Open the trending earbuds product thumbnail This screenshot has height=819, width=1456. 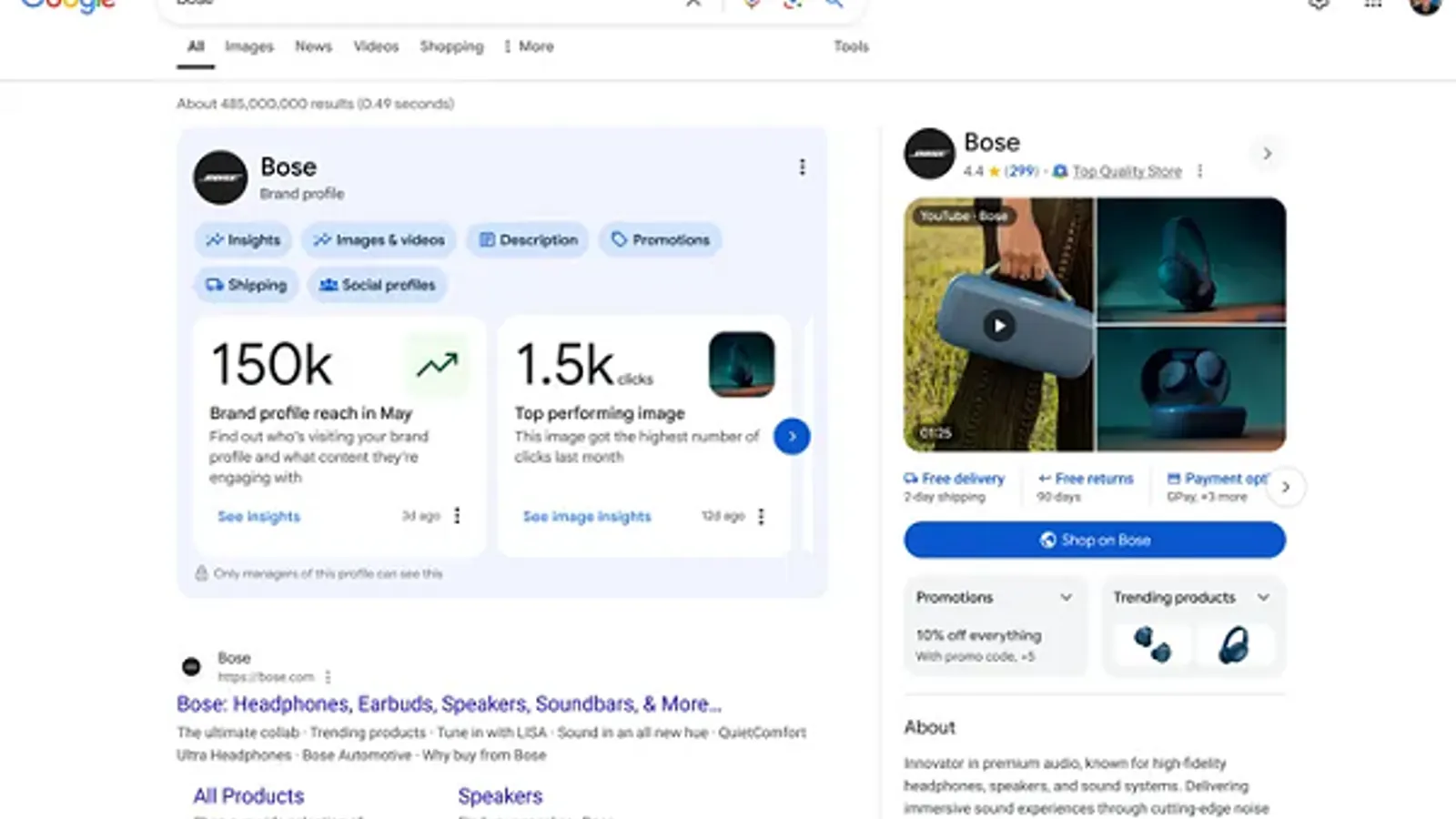click(x=1152, y=644)
